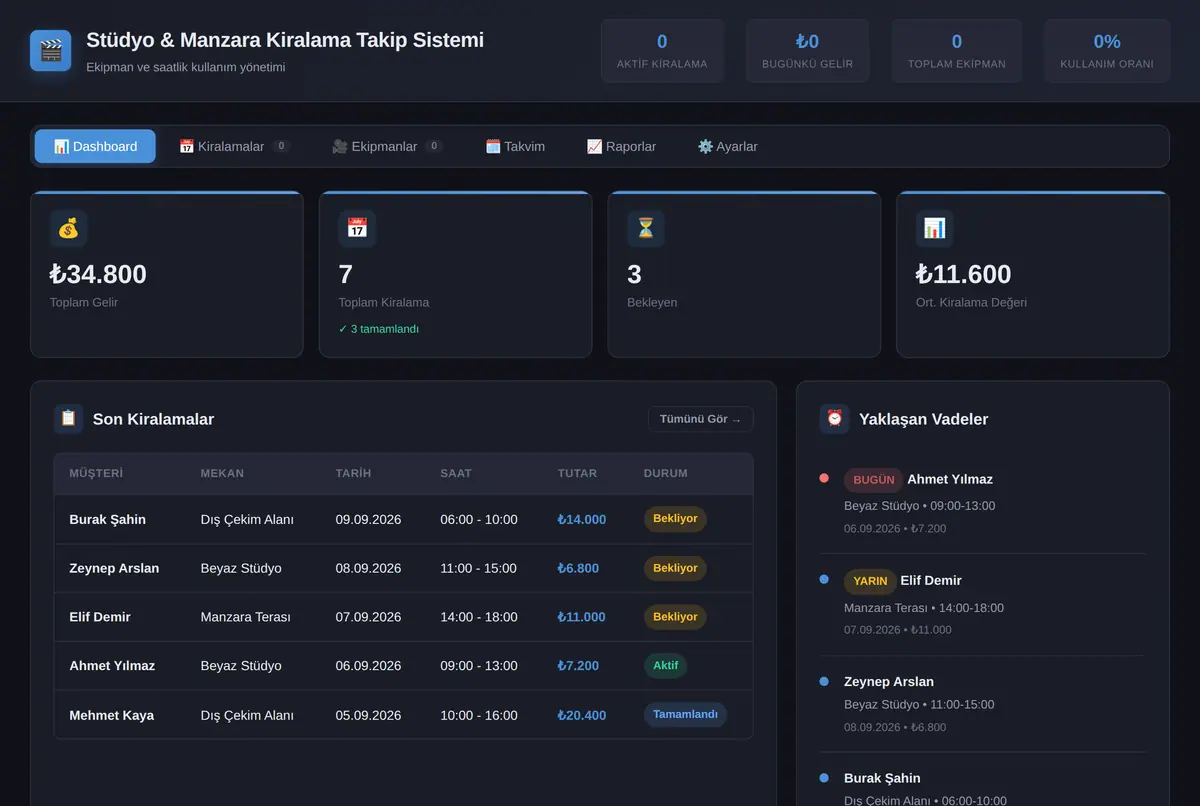Click the Bekliyor badge in Burak Şahin row
Screen dimensions: 1200x806
click(x=675, y=519)
